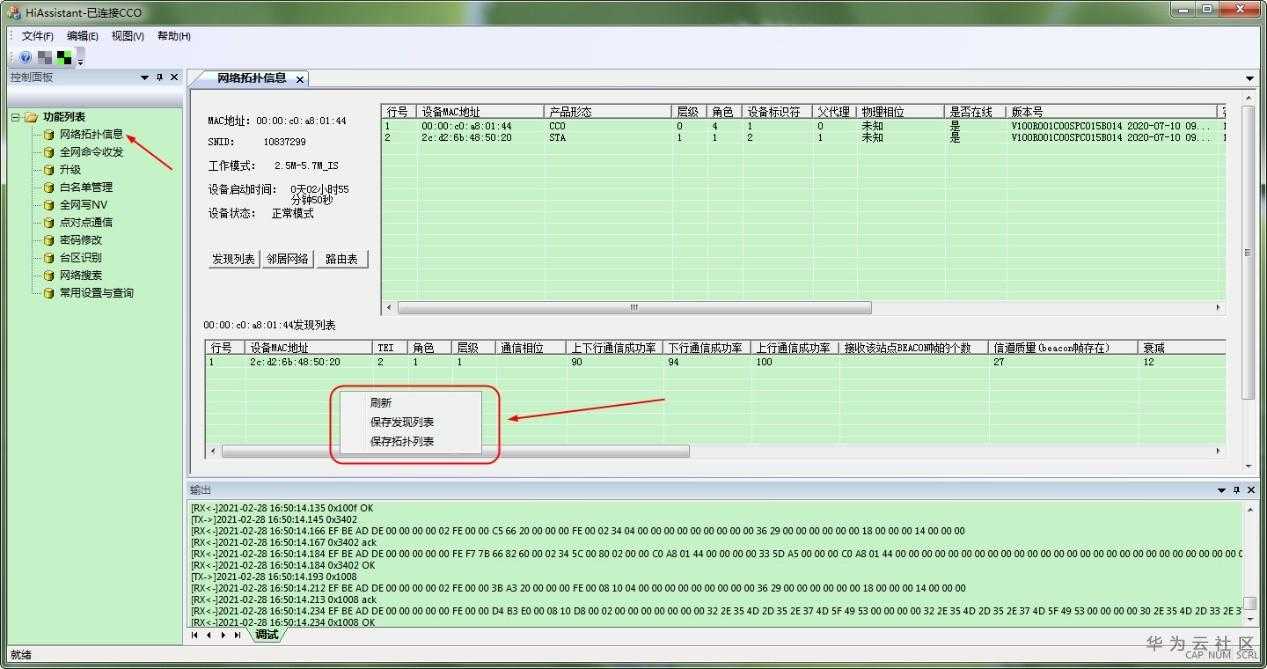Click the 衰减 column header

pos(1182,348)
